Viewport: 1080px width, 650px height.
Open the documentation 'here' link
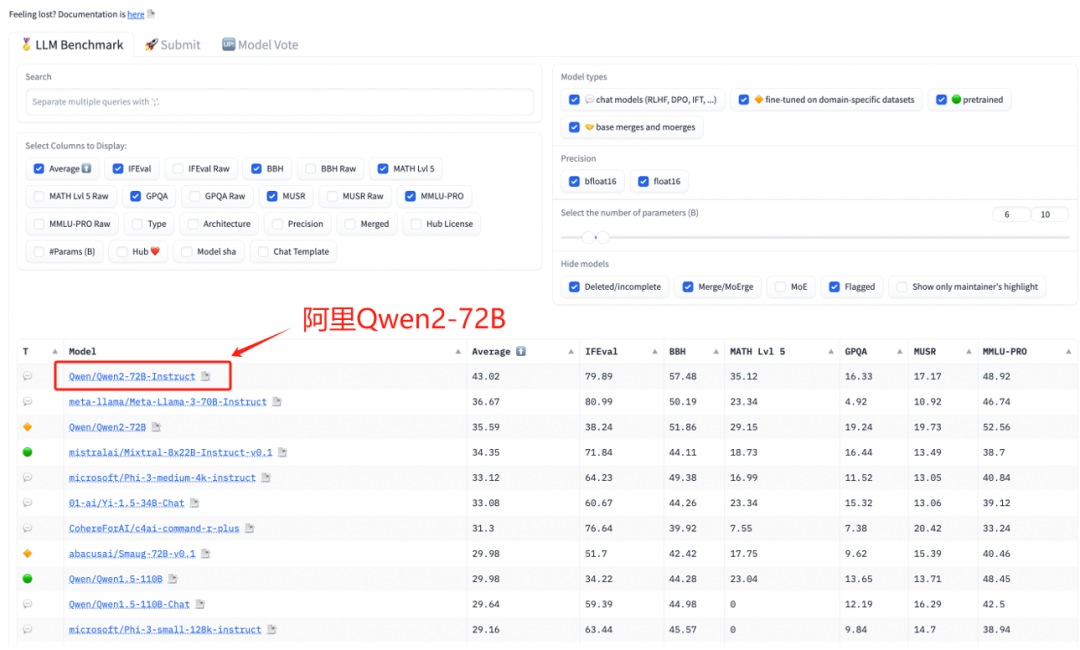[136, 14]
